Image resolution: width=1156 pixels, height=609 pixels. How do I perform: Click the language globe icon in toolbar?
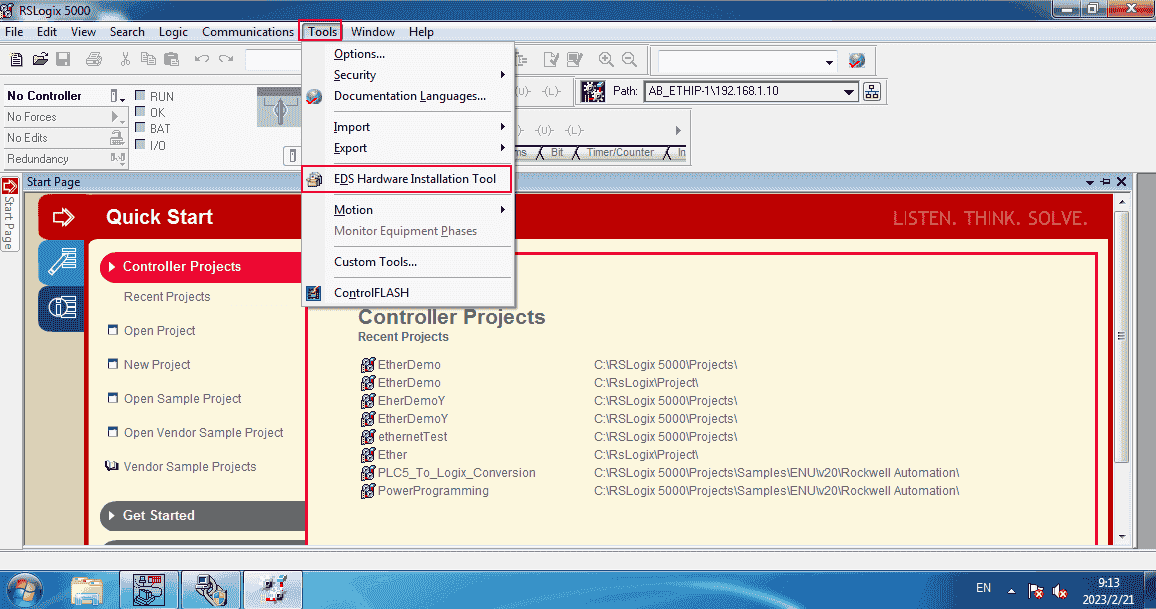856,60
